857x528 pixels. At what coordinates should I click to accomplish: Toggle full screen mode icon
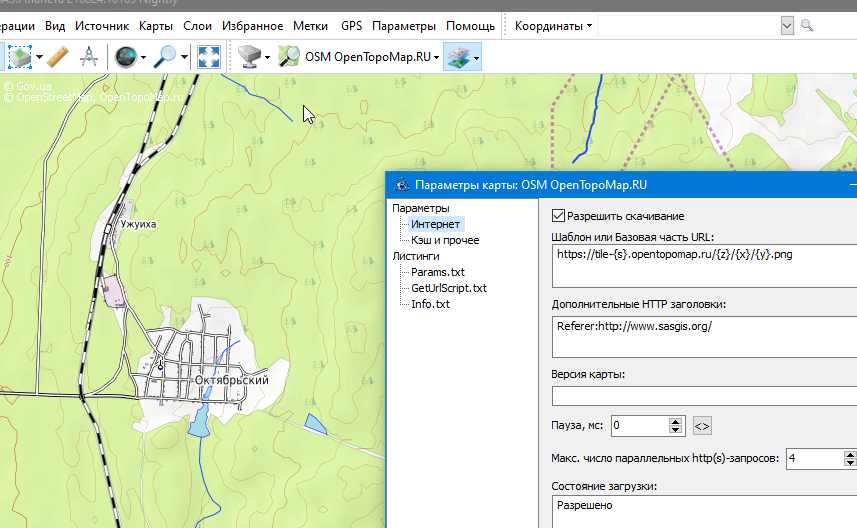[x=209, y=57]
